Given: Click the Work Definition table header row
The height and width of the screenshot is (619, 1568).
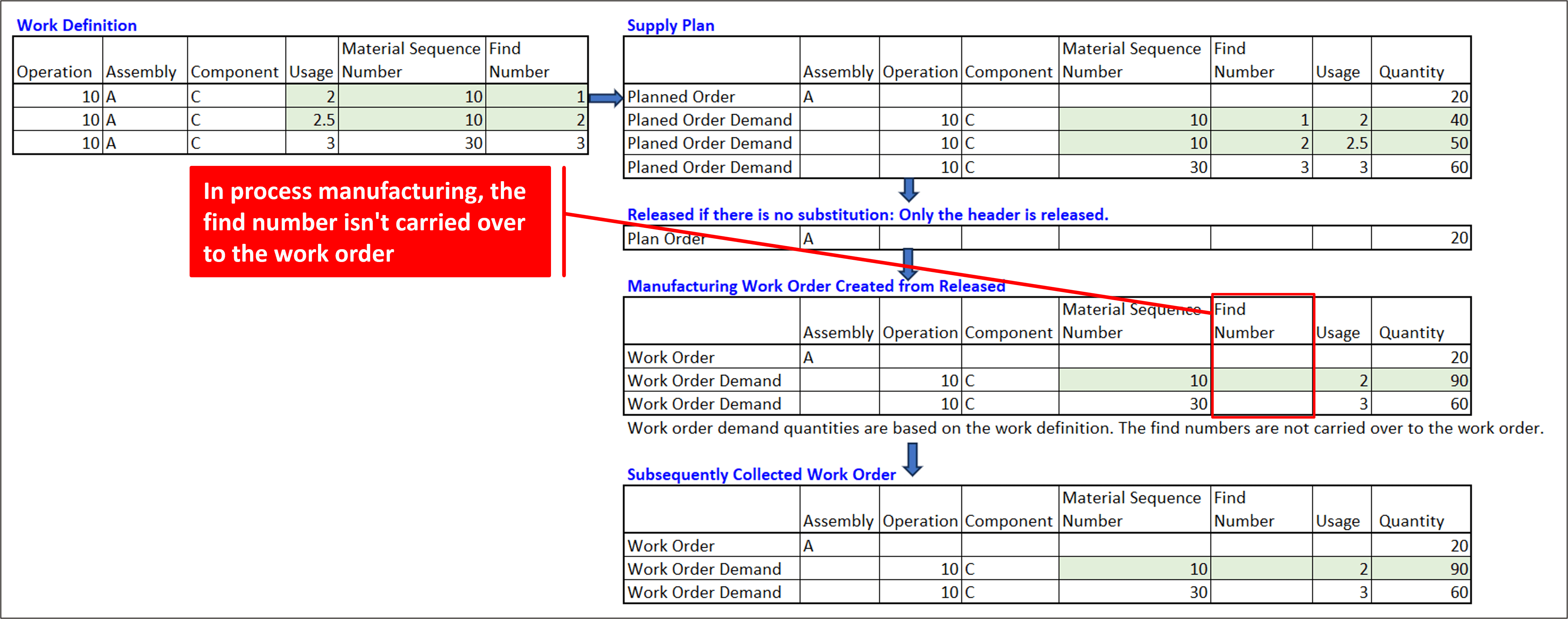Looking at the screenshot, I should tap(298, 60).
